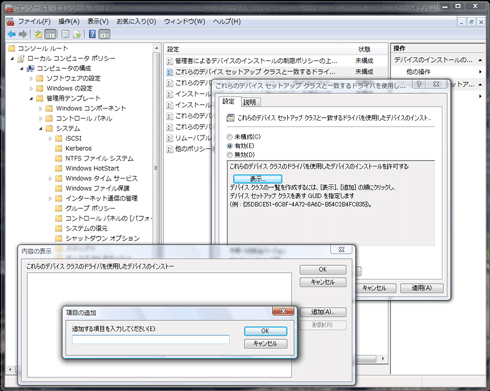490x391 pixels.
Task: Click the 追加する項目 text input field
Action: (151, 340)
